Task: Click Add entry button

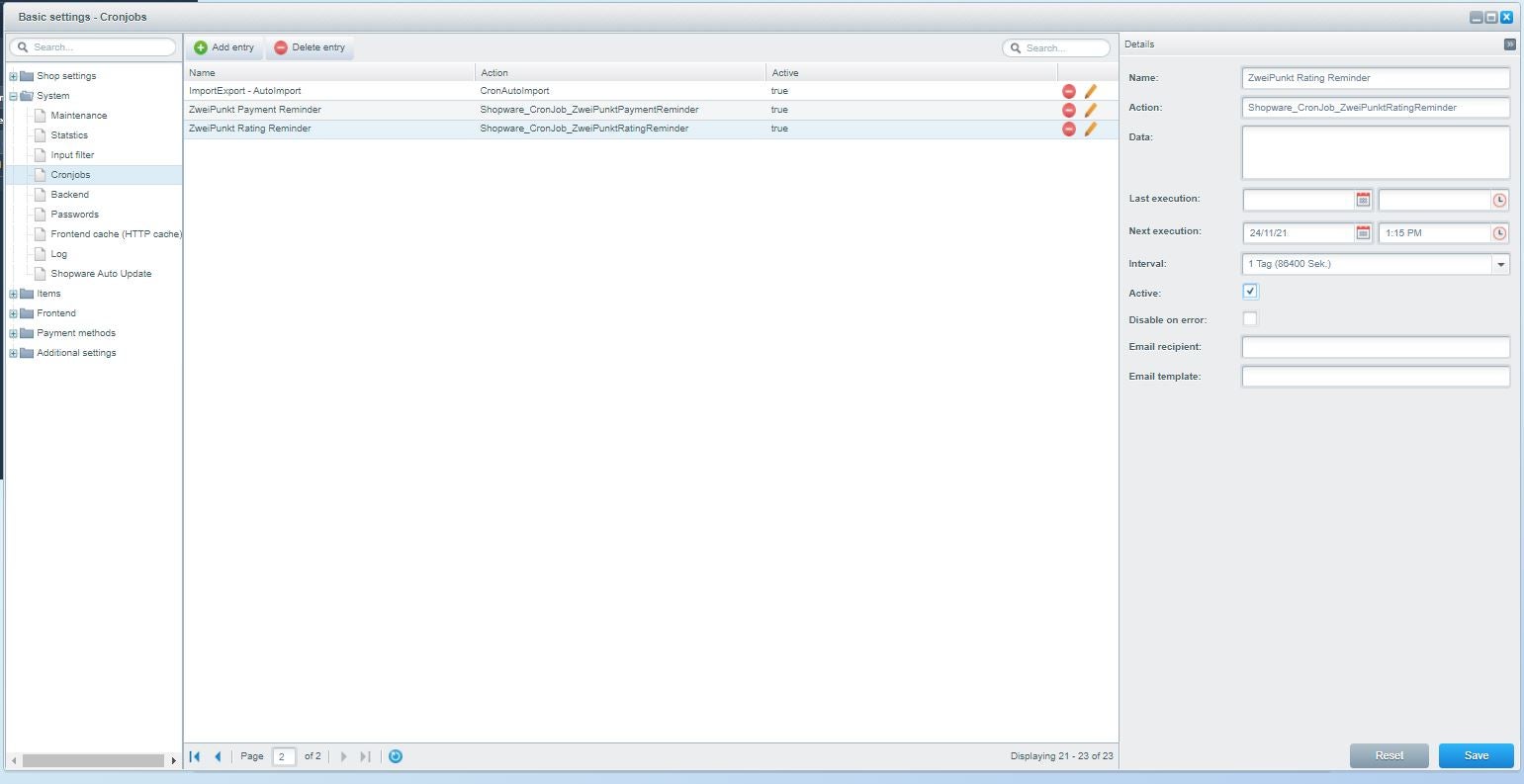Action: point(224,47)
